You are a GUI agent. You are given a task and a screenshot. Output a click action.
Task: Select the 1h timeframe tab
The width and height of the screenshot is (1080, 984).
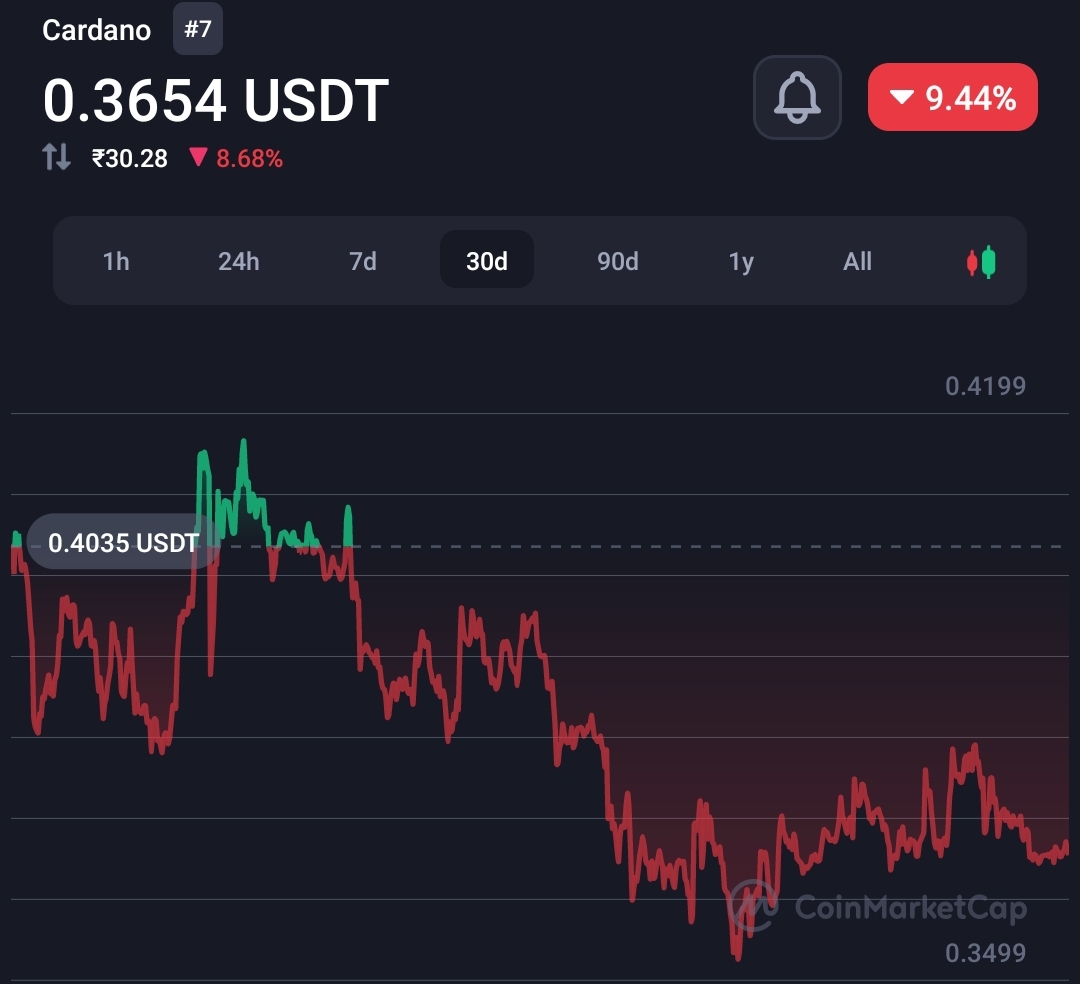(x=116, y=261)
